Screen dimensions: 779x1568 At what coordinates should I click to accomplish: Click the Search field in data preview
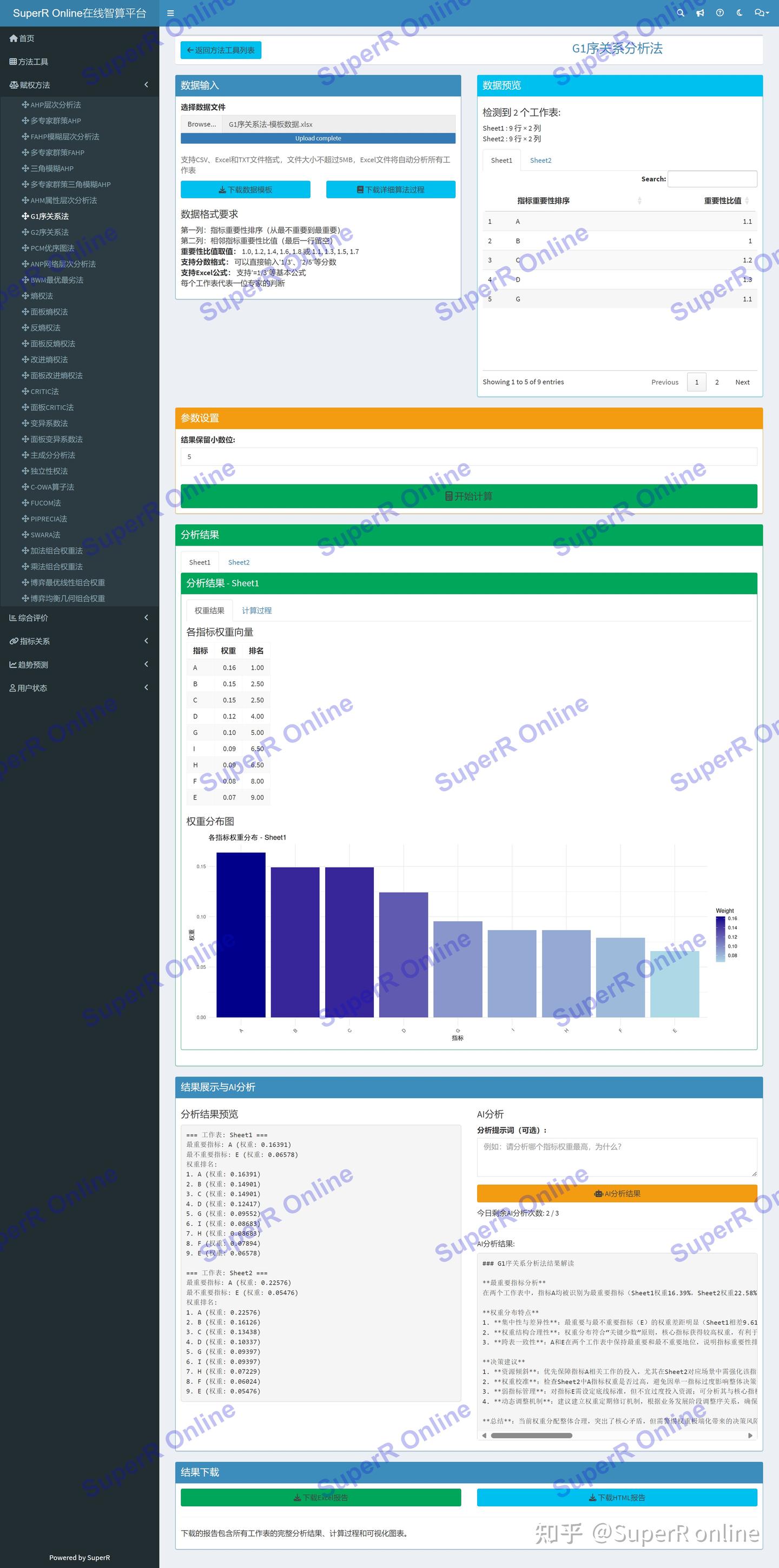(712, 179)
